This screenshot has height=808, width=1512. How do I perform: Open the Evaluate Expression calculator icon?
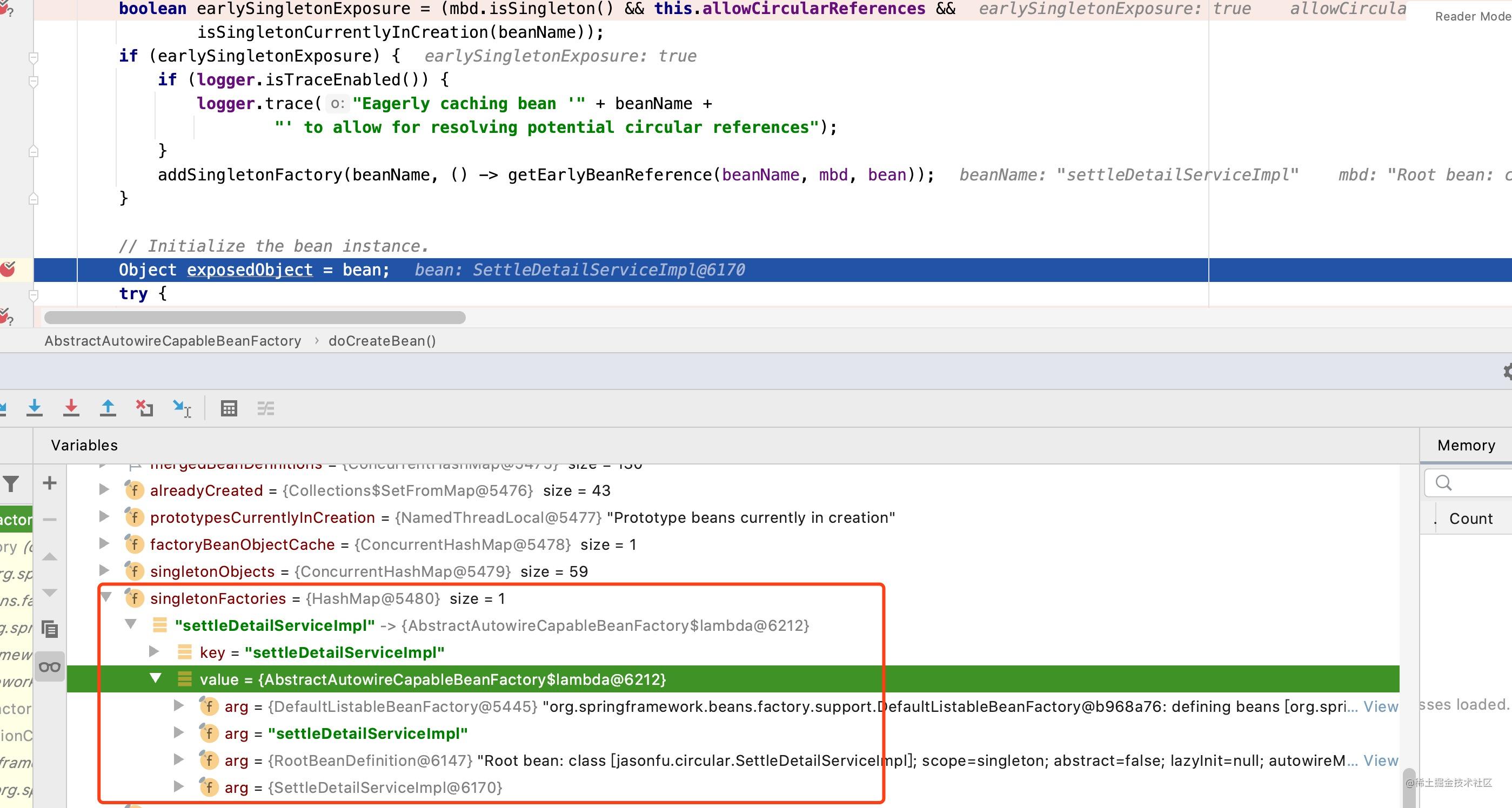pos(229,408)
